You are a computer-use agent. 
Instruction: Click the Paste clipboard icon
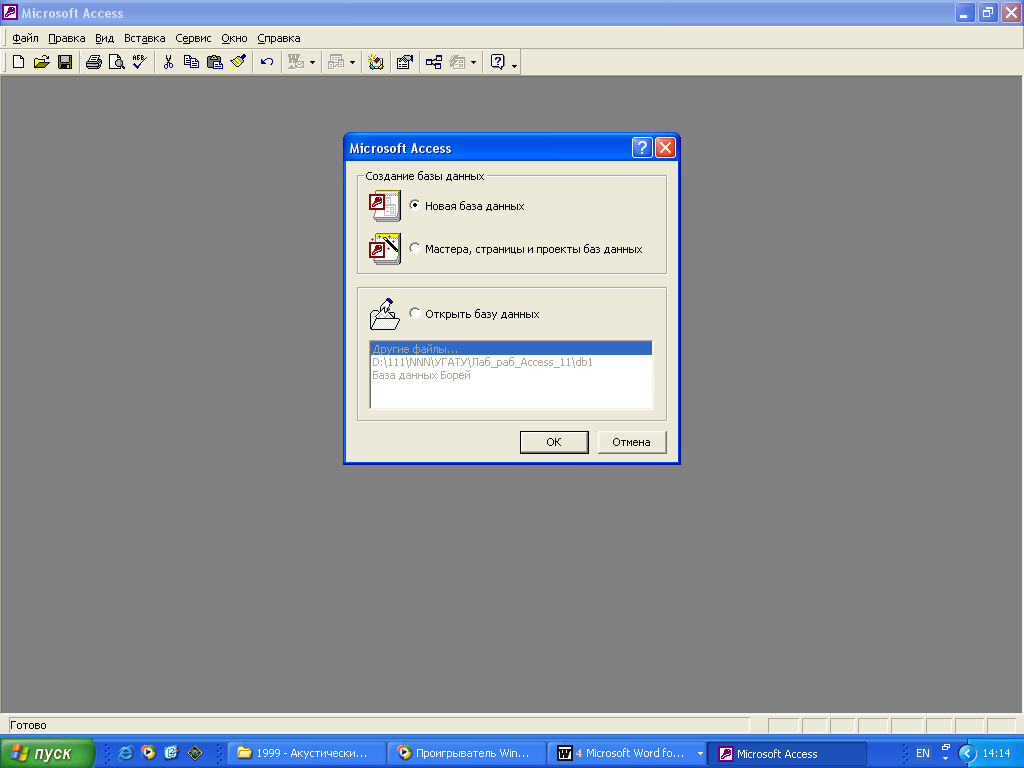tap(214, 62)
